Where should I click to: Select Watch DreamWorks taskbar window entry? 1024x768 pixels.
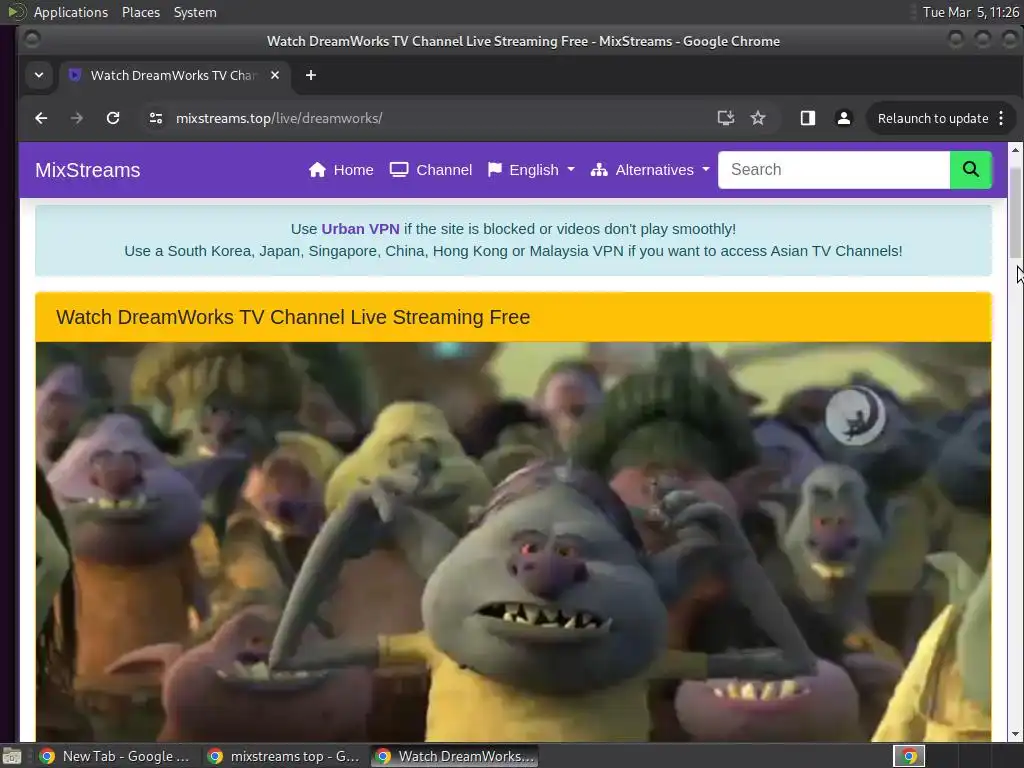(455, 756)
